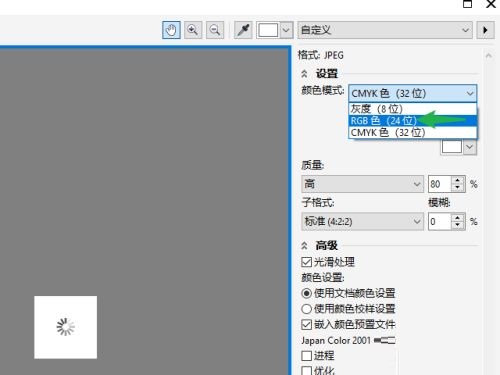This screenshot has width=500, height=375.
Task: Enable the 优化 checkbox
Action: pos(306,371)
